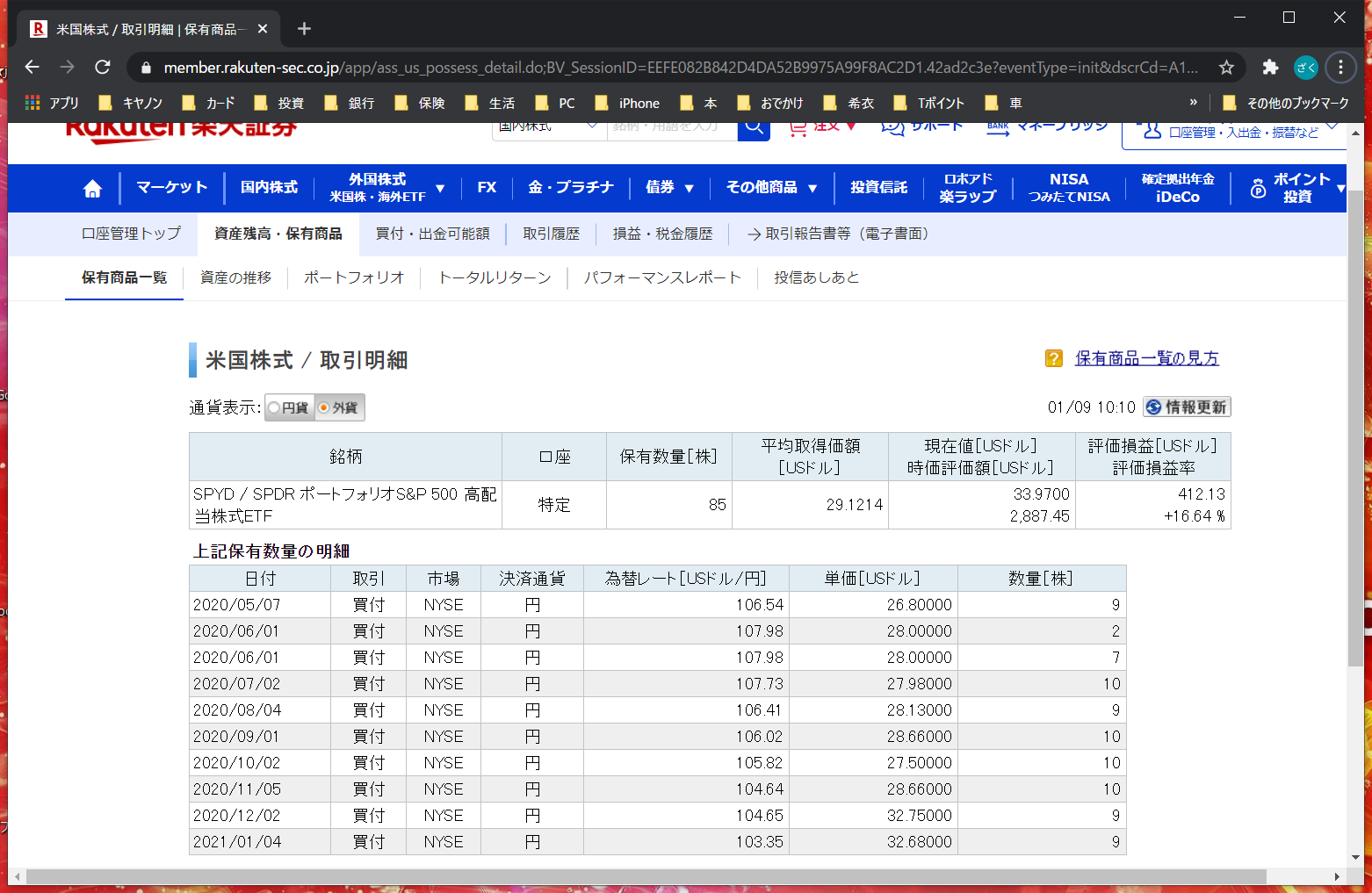Go back with the browser back arrow
The width and height of the screenshot is (1372, 893).
tap(32, 67)
